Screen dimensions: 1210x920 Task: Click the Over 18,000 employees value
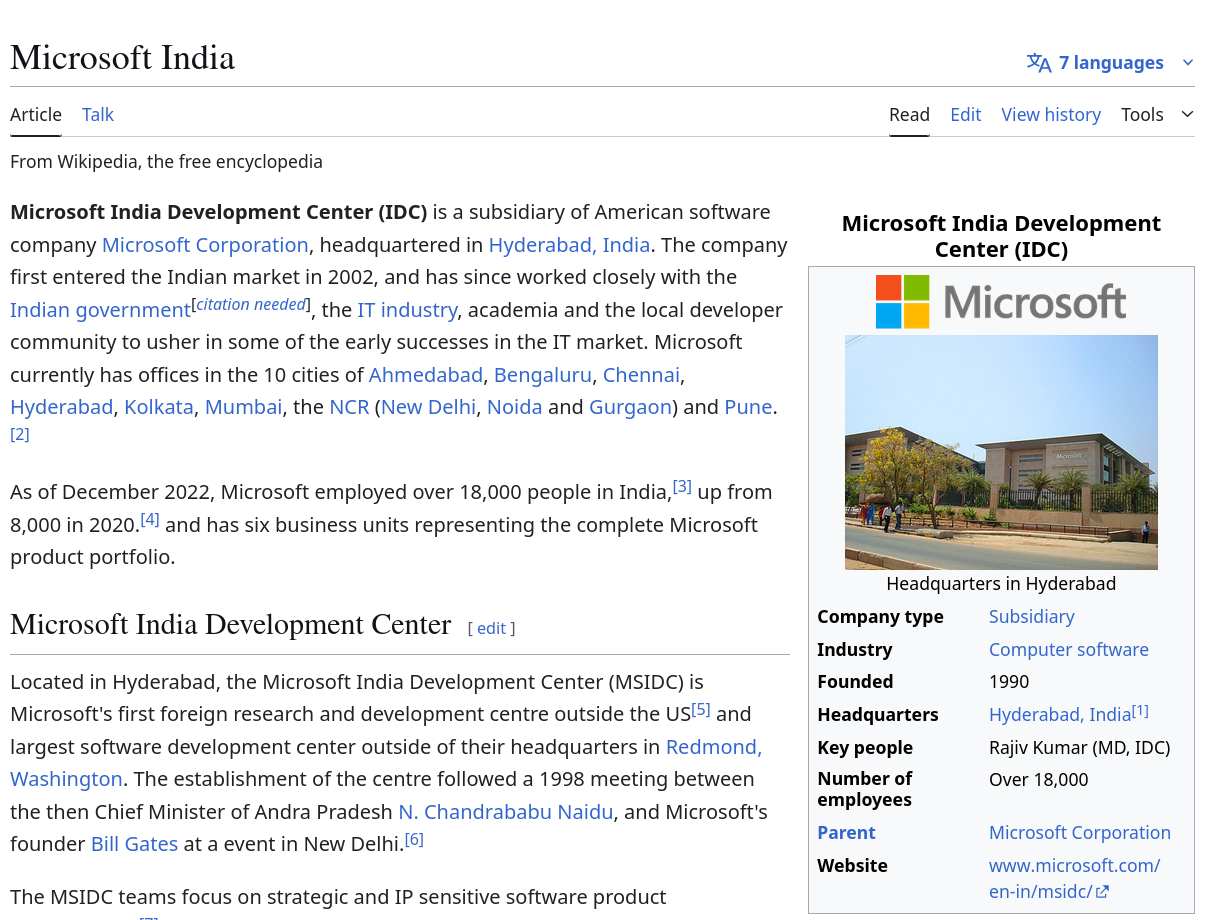coord(1038,780)
